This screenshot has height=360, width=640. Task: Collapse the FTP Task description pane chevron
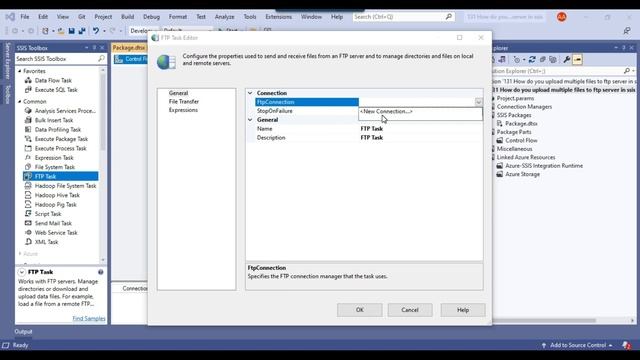21,272
